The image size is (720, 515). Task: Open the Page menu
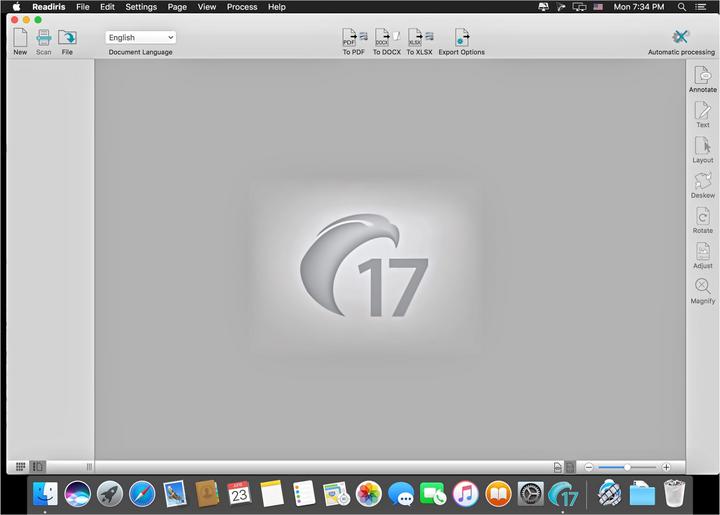pyautogui.click(x=177, y=7)
